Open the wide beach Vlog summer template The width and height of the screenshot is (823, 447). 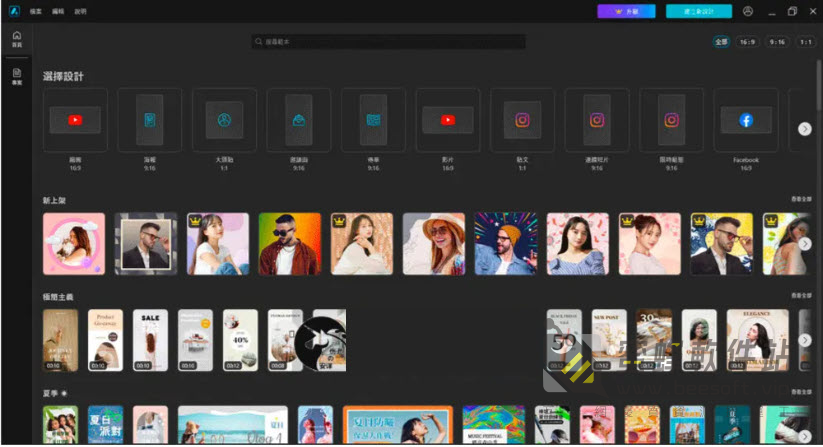(x=233, y=424)
